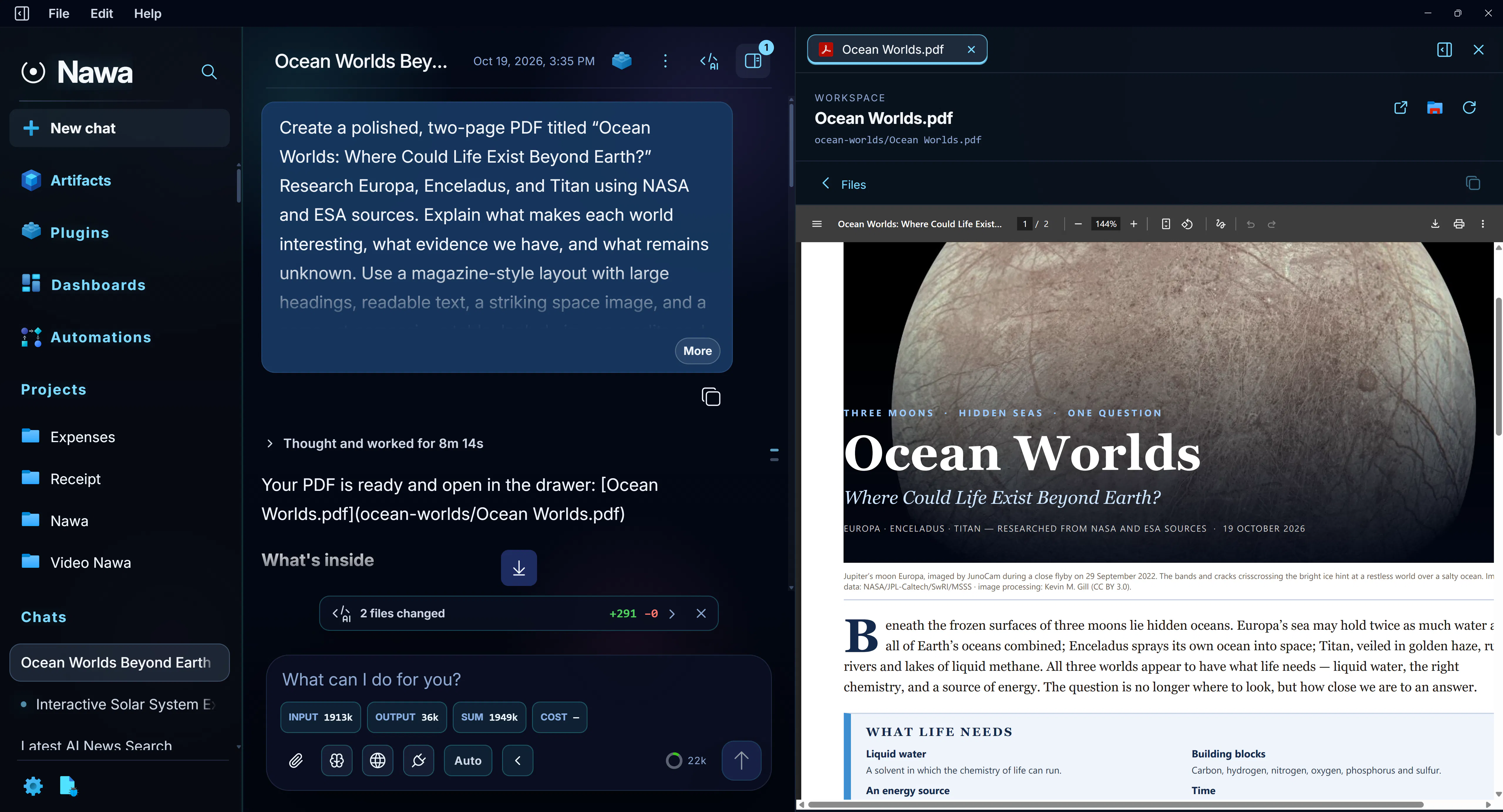Open the PDF in external window
The image size is (1503, 812).
[x=1400, y=108]
